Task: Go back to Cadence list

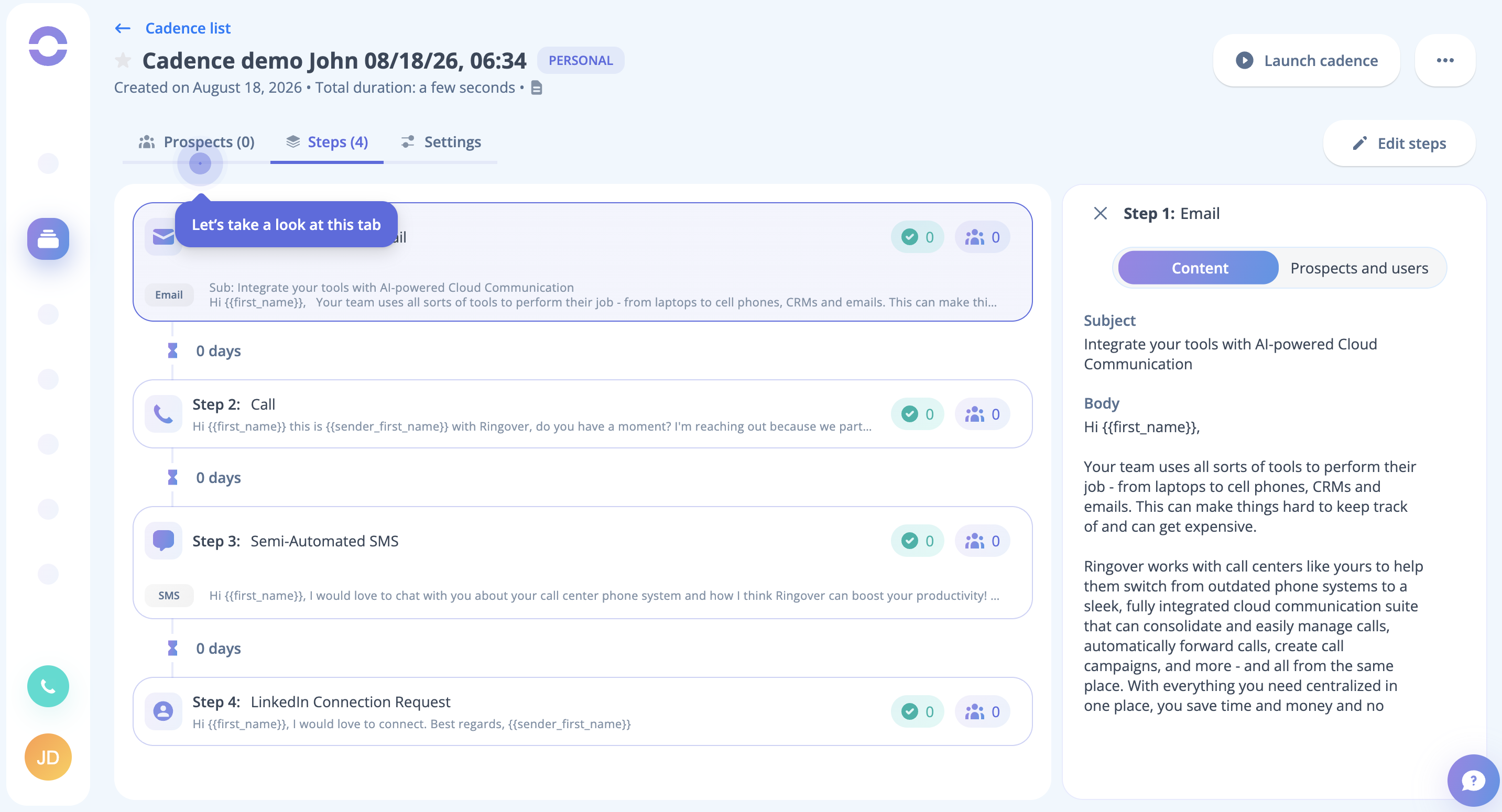Action: pos(188,28)
